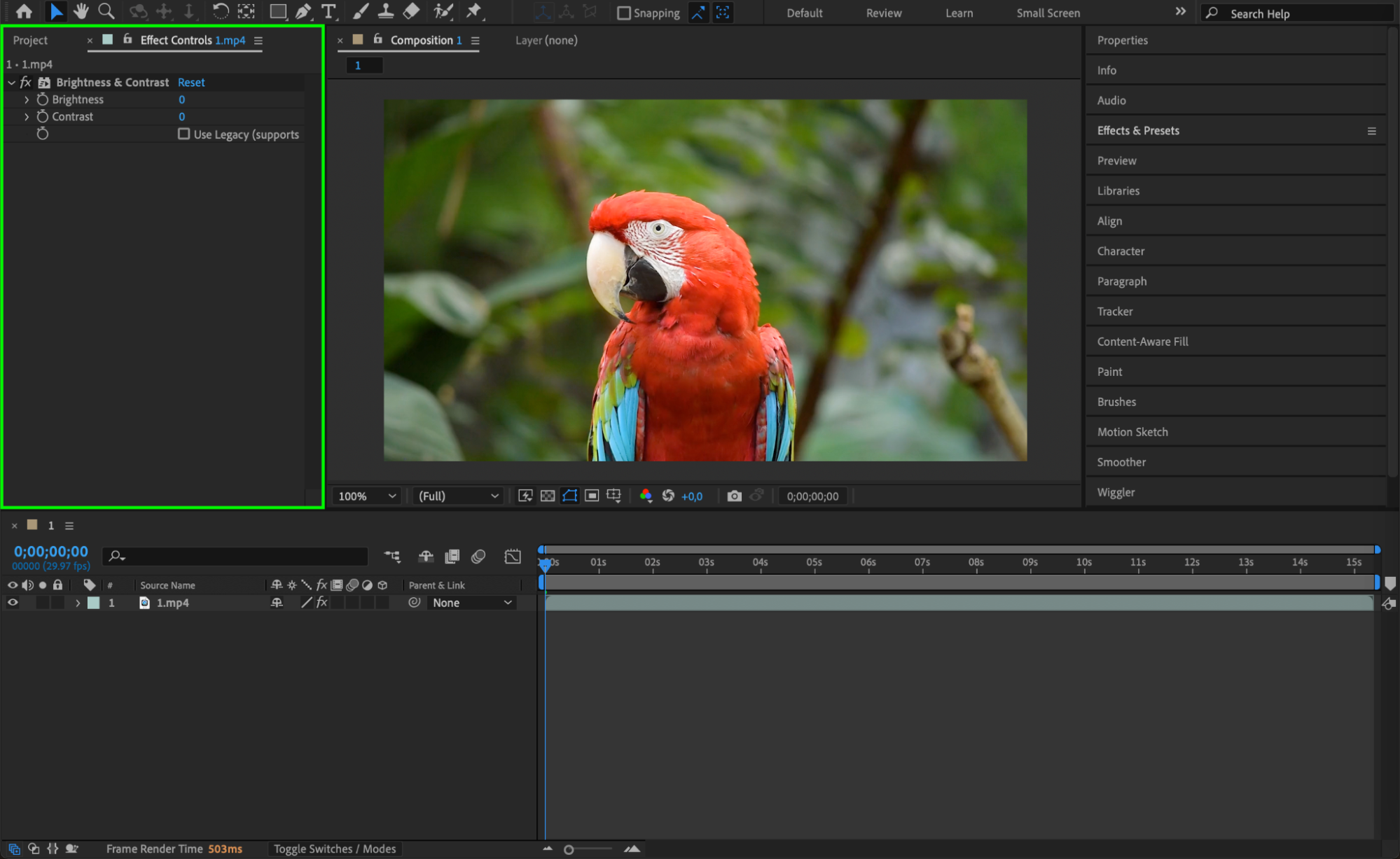Screen dimensions: 1400x859
Task: Click Toggle Switches / Modes button
Action: [x=334, y=848]
